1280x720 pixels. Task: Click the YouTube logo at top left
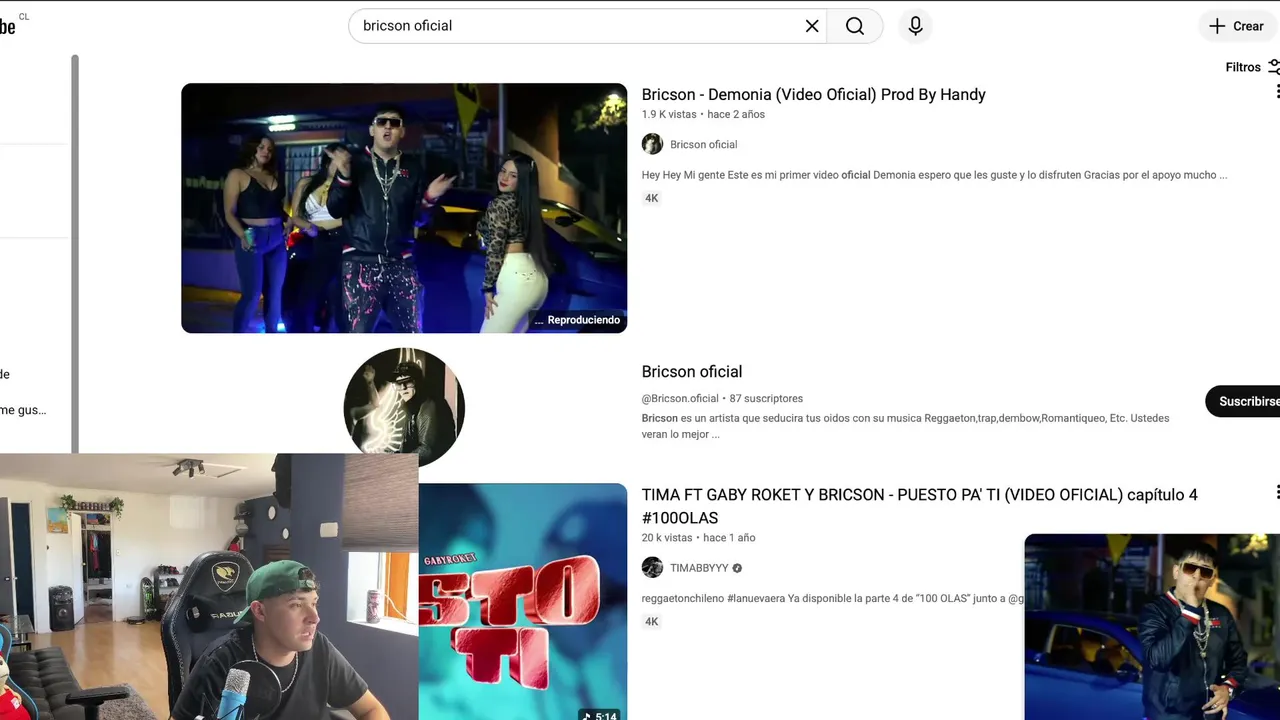10,26
